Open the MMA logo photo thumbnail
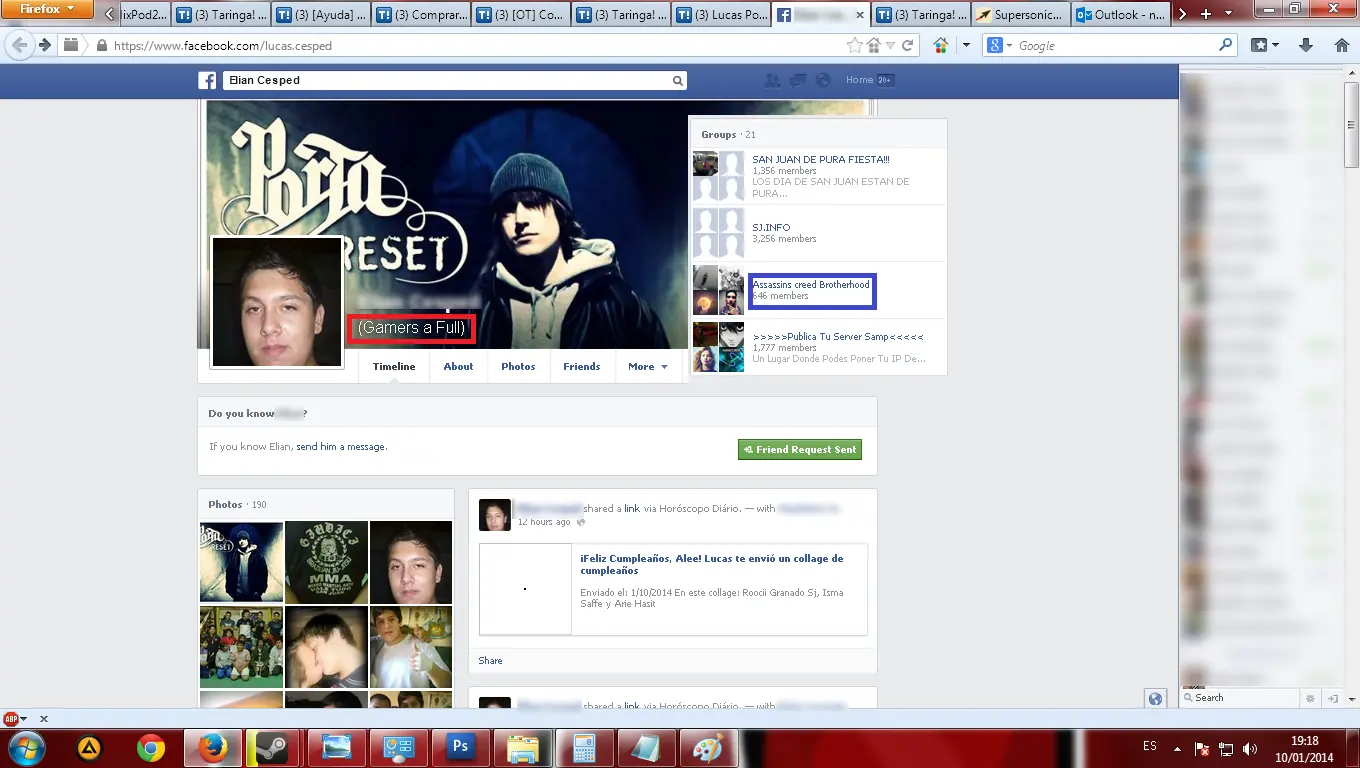The image size is (1360, 768). coord(326,562)
